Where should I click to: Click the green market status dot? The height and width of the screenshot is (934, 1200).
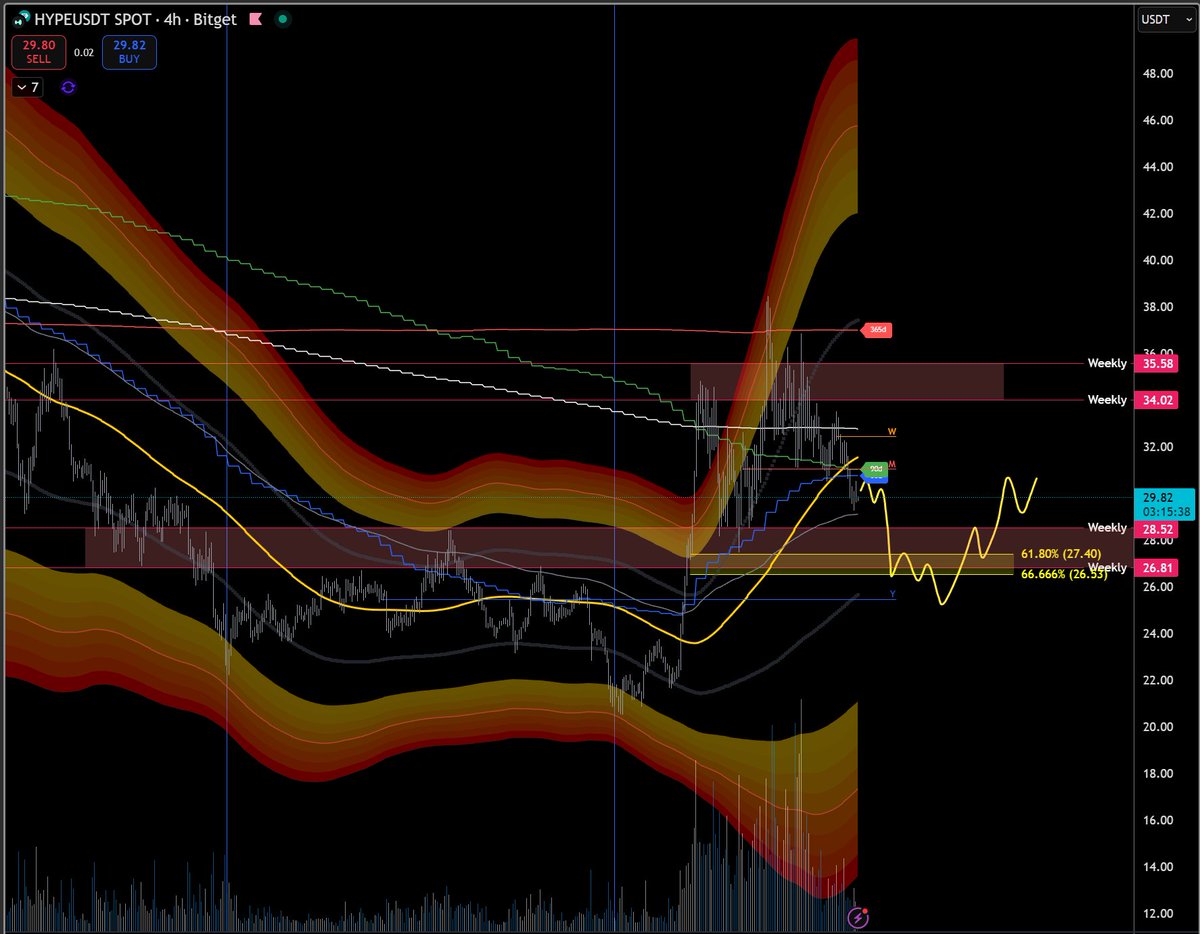[283, 19]
